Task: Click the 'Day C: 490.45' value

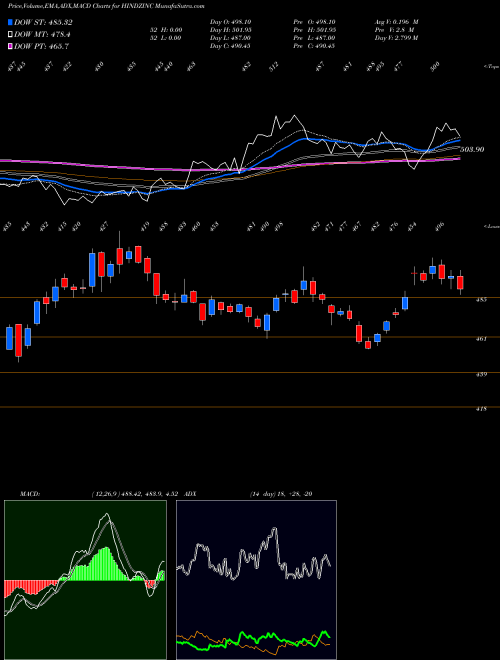Action: point(231,46)
